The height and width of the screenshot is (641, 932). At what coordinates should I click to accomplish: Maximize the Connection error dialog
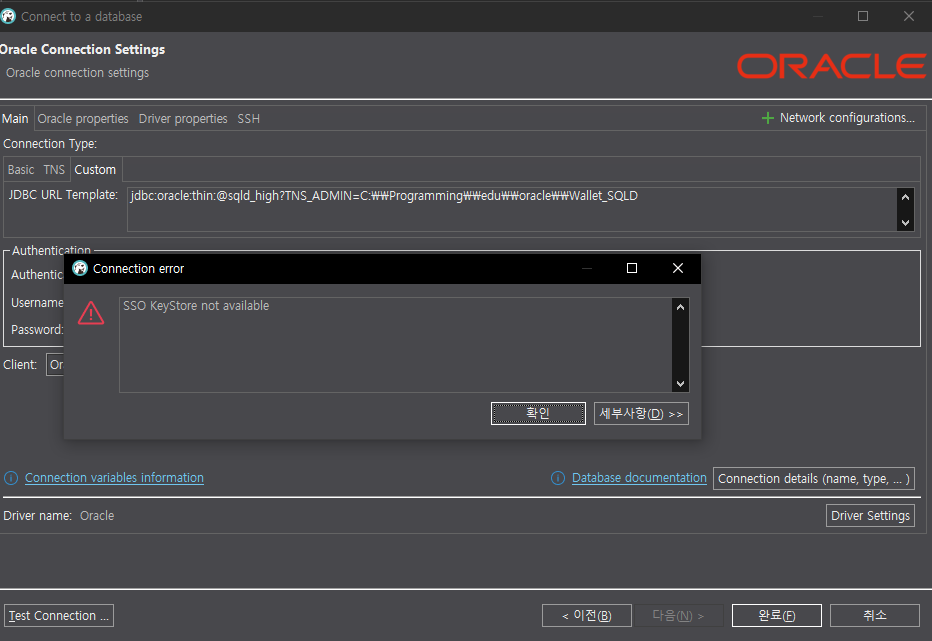[x=632, y=268]
